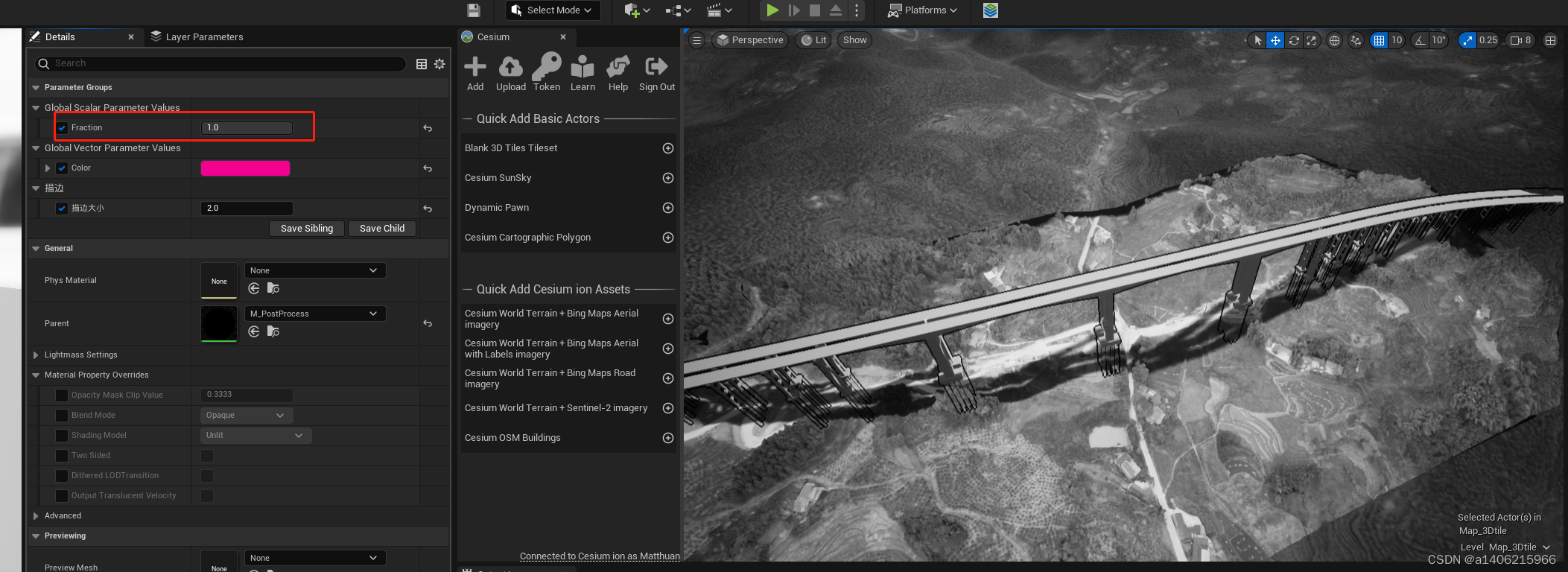Toggle surface snapping icon
The height and width of the screenshot is (572, 1568).
tap(1356, 40)
